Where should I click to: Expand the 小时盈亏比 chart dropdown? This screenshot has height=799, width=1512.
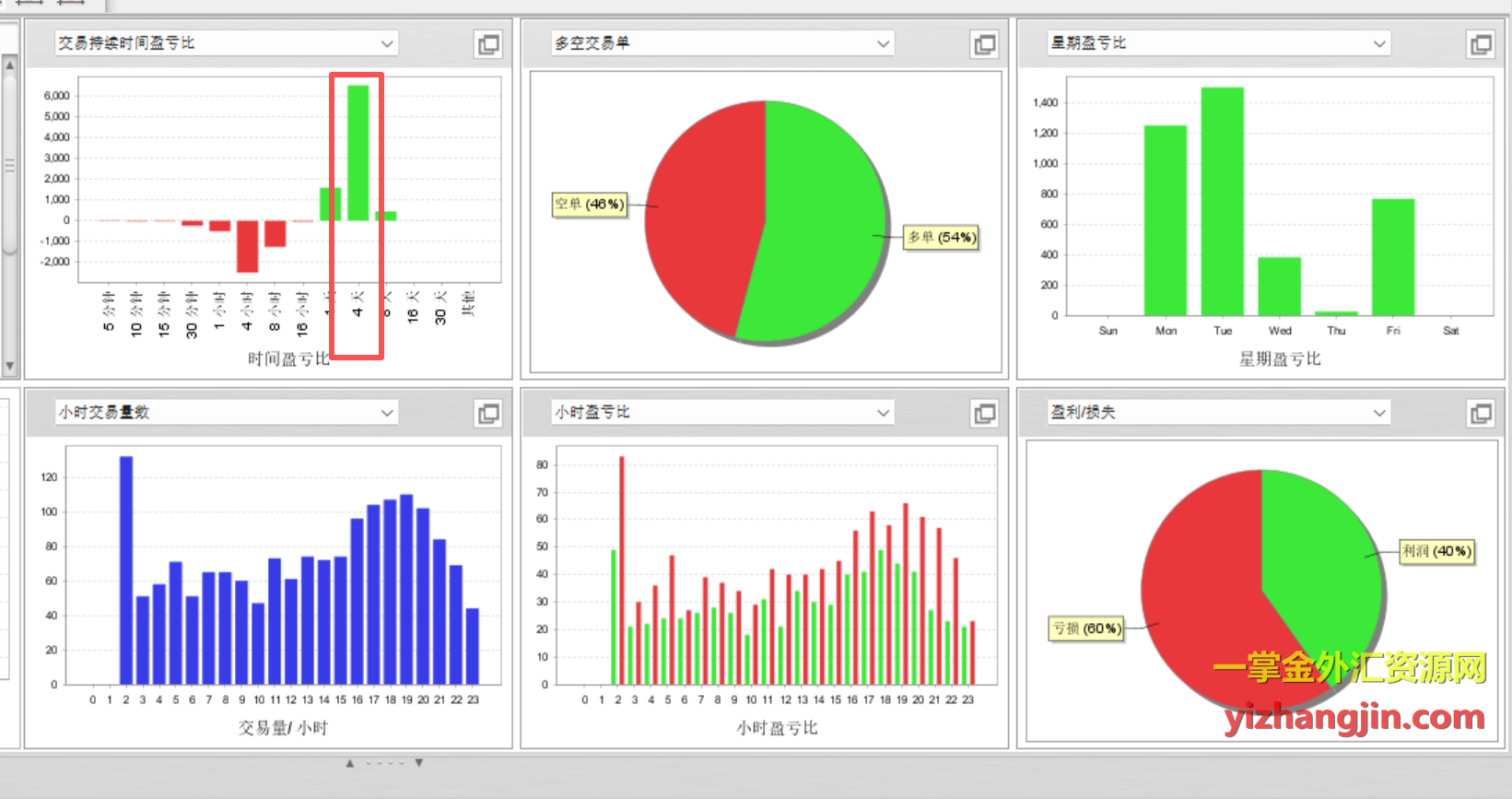(883, 413)
